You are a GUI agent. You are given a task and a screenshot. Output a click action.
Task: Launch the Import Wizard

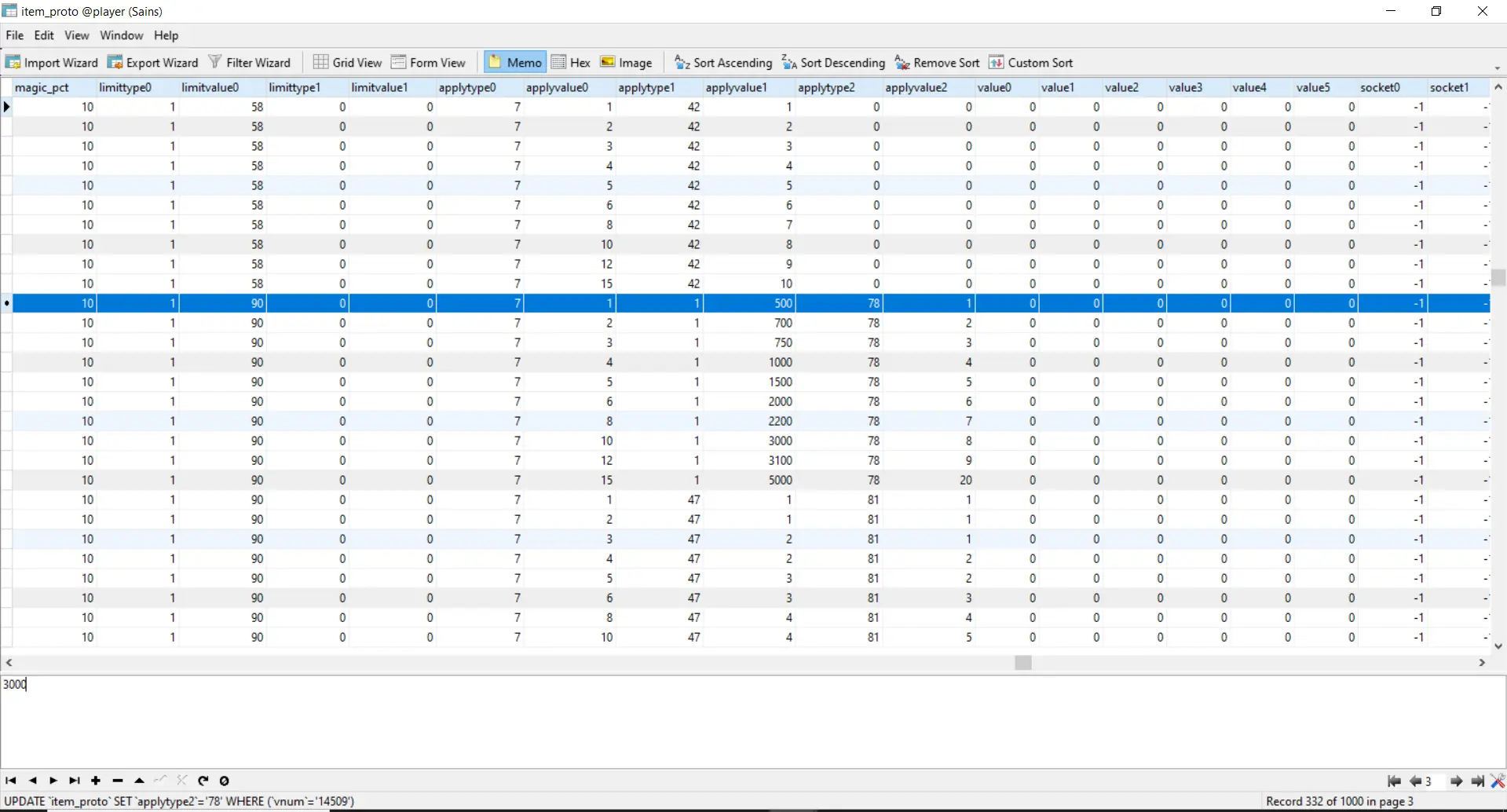point(52,63)
